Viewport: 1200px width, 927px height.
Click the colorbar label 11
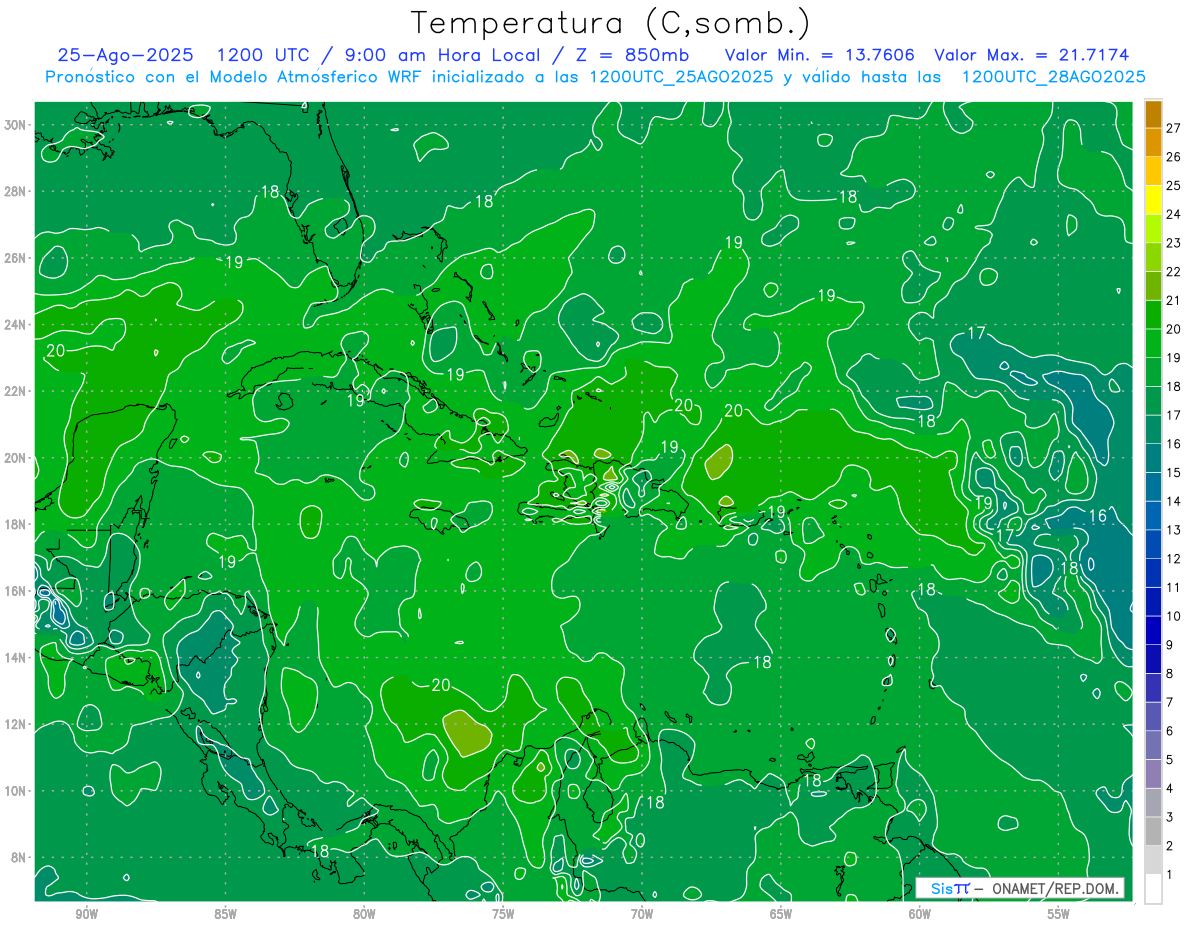click(x=1174, y=587)
